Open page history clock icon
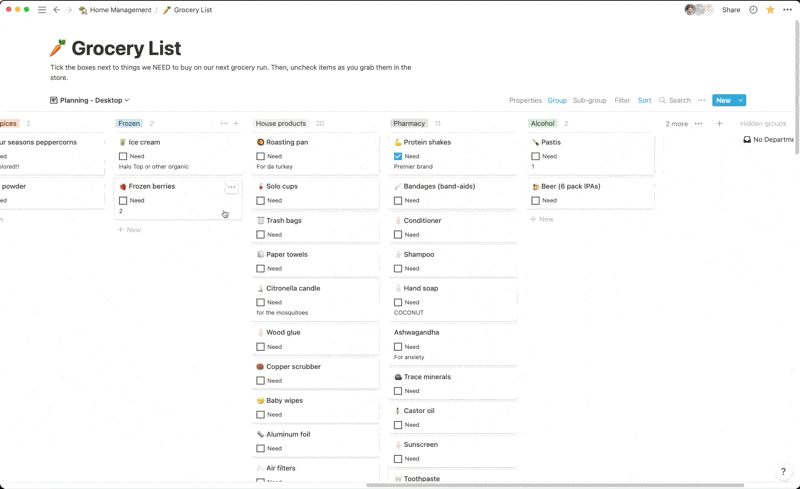Screen dimensions: 800x489 click(753, 10)
